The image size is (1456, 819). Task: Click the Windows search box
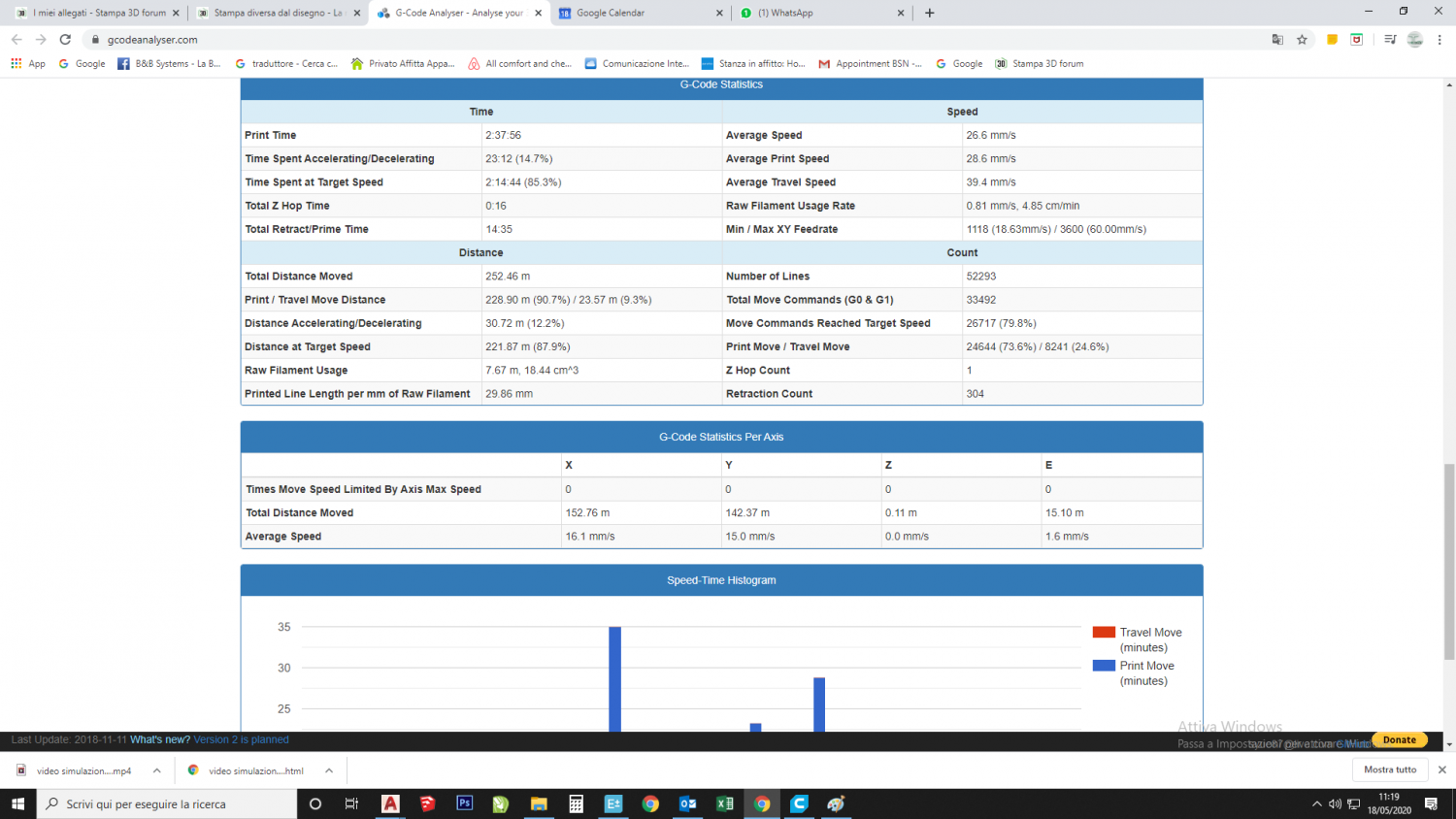[x=167, y=803]
